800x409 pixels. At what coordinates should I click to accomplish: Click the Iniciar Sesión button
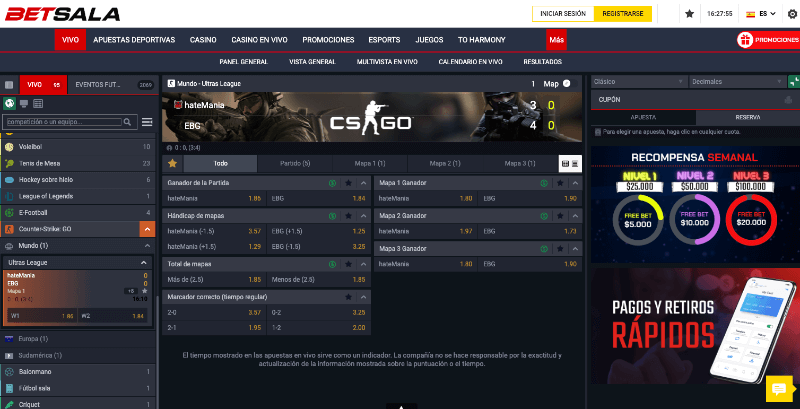coord(562,14)
